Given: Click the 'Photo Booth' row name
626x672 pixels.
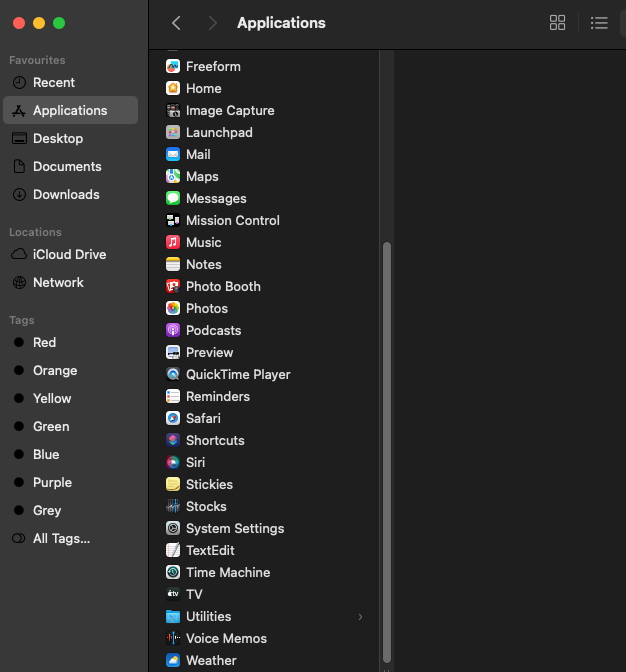Looking at the screenshot, I should coord(223,286).
